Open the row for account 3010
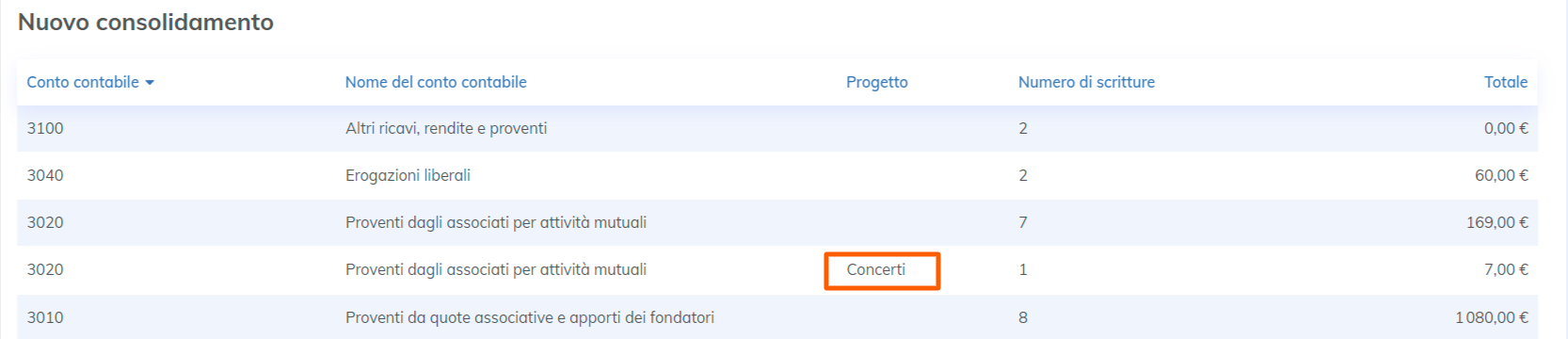The image size is (1568, 339). pyautogui.click(x=777, y=317)
